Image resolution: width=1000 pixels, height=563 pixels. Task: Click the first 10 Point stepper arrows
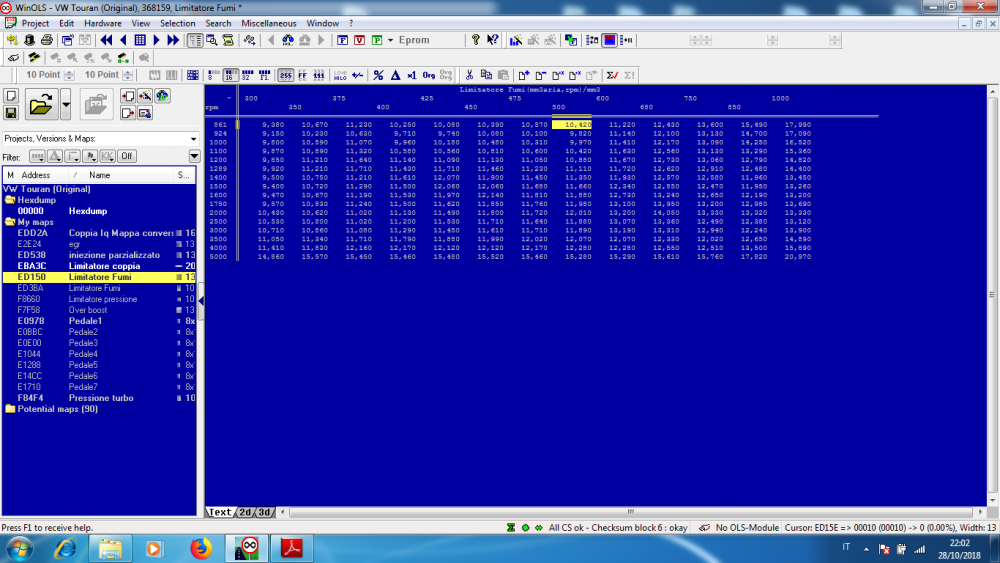click(69, 75)
